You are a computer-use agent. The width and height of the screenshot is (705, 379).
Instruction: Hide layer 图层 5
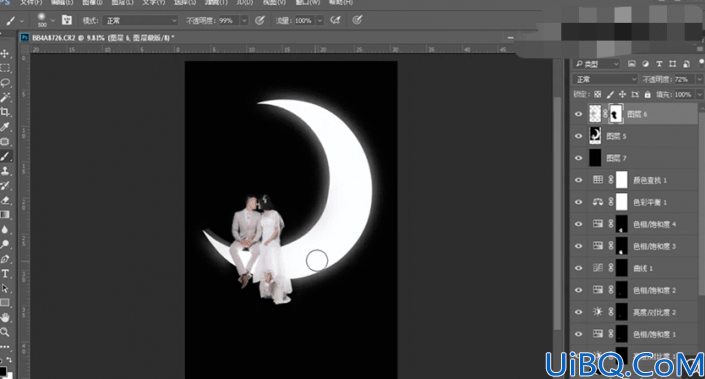(579, 136)
